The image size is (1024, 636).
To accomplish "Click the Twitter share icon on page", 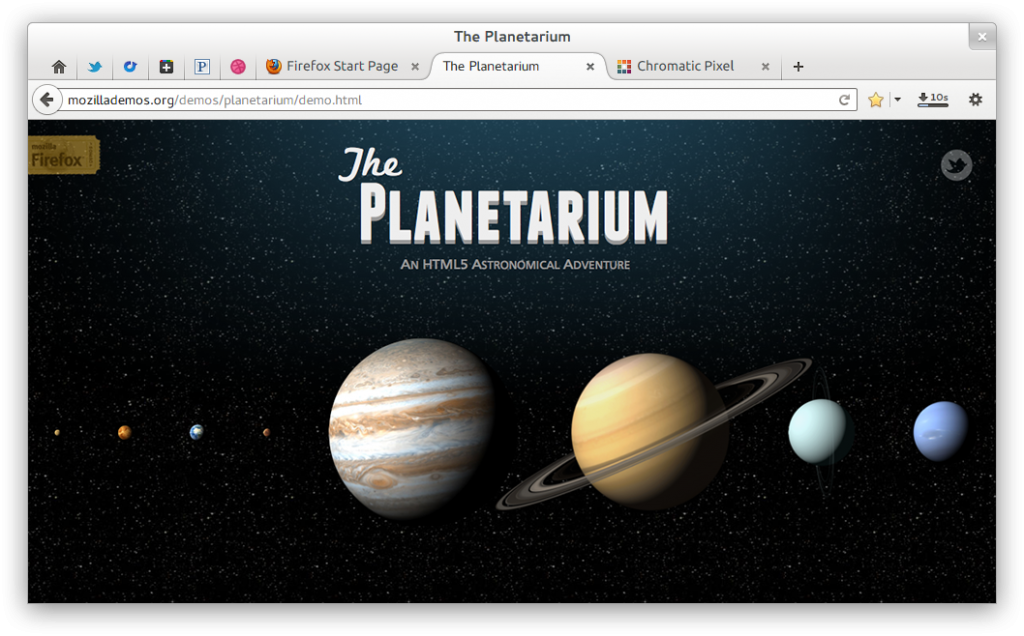I will [x=956, y=165].
